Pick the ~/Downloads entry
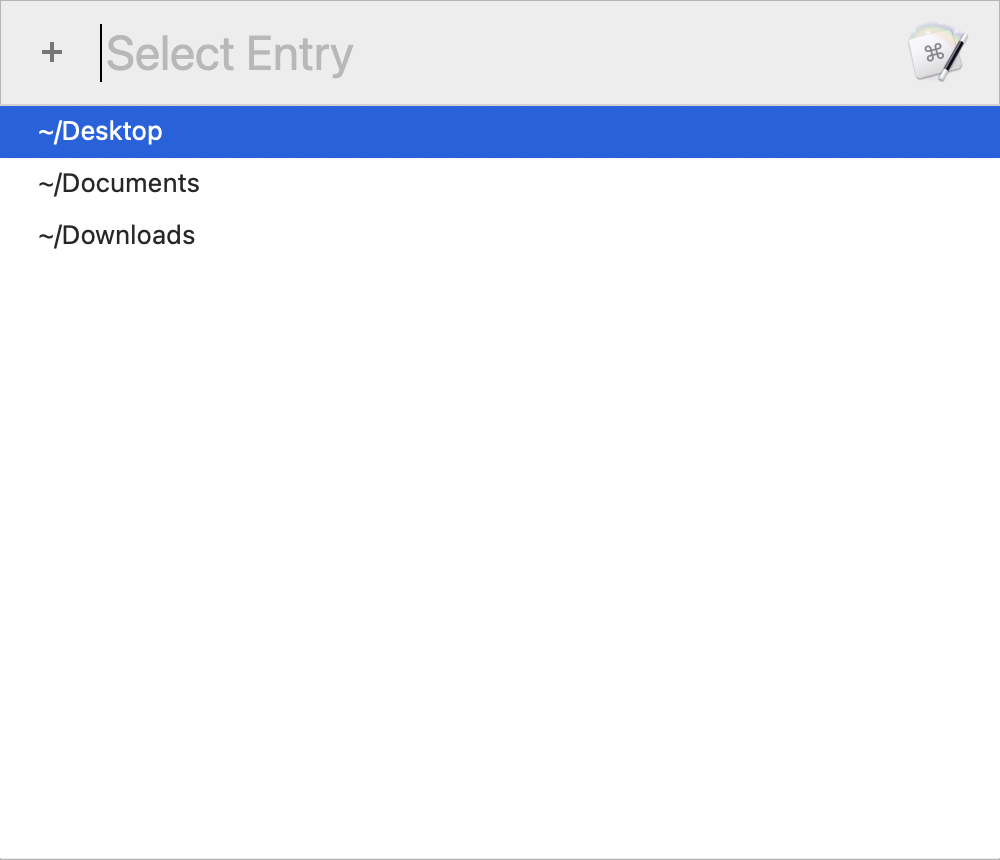The image size is (1000, 860). pyautogui.click(x=500, y=235)
